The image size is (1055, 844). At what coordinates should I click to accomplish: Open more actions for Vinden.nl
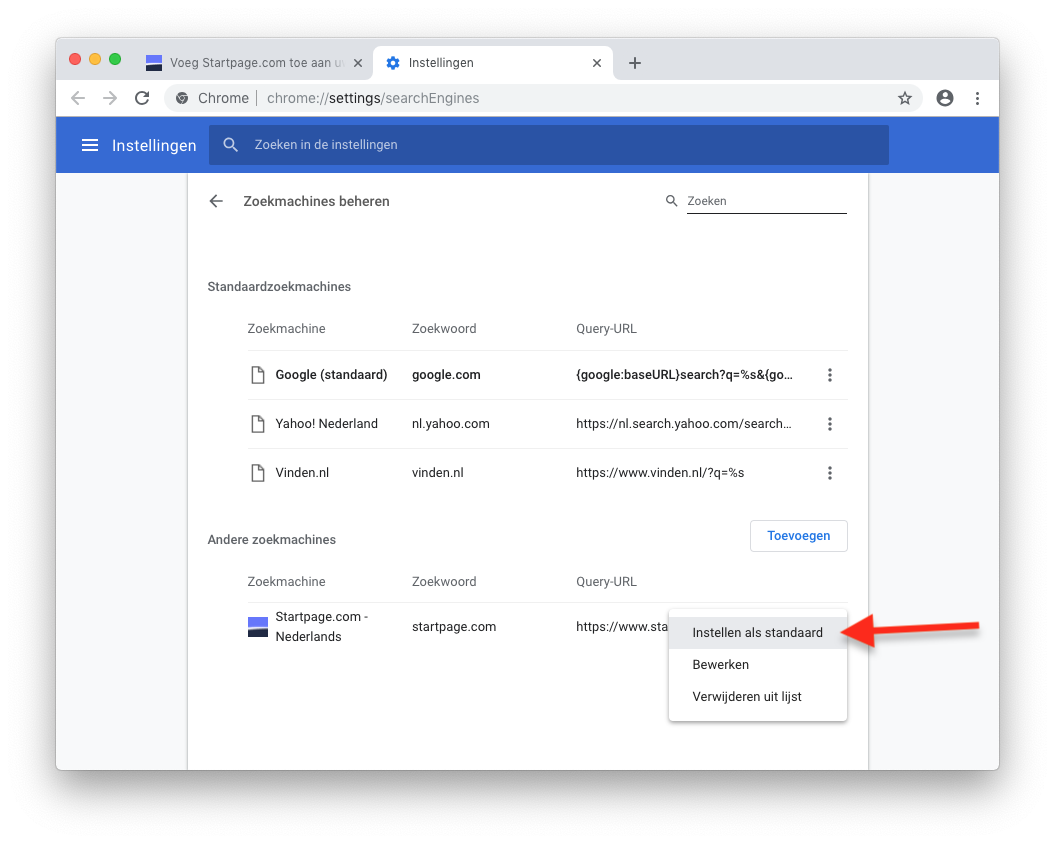(x=829, y=473)
